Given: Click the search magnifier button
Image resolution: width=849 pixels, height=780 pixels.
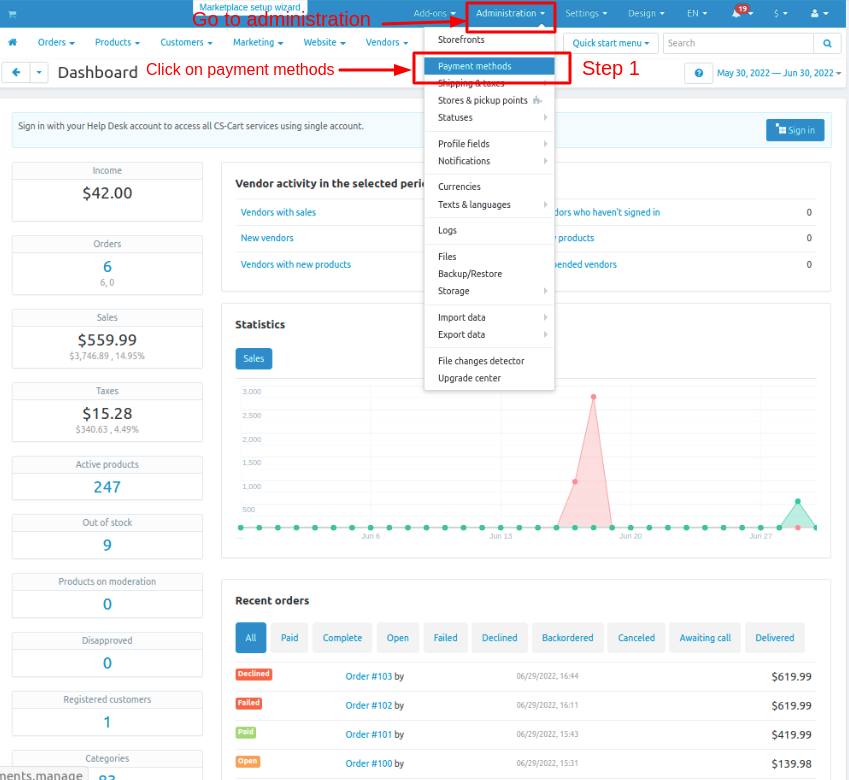Looking at the screenshot, I should tap(827, 44).
